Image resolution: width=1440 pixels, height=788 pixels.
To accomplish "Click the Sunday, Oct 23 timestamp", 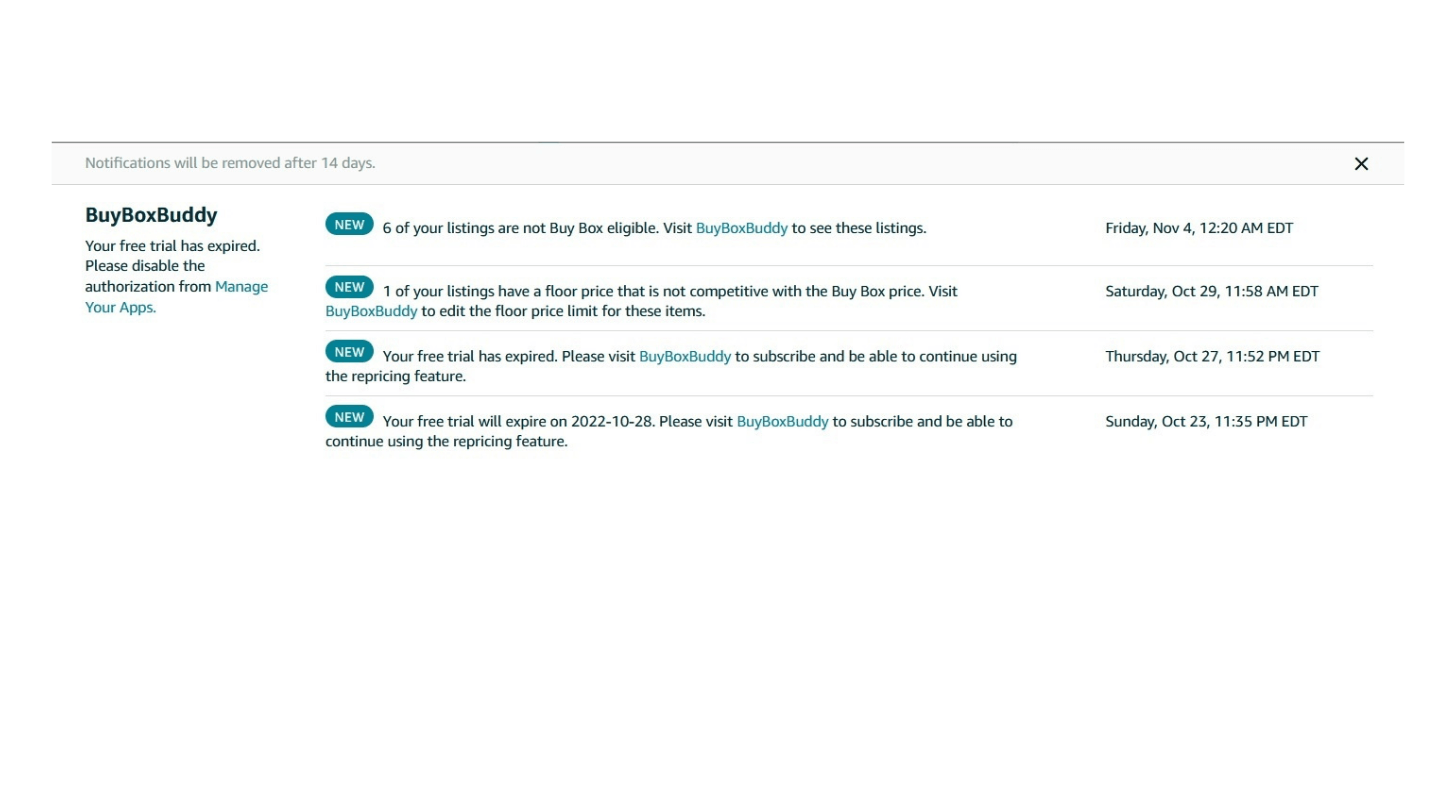I will tap(1206, 421).
